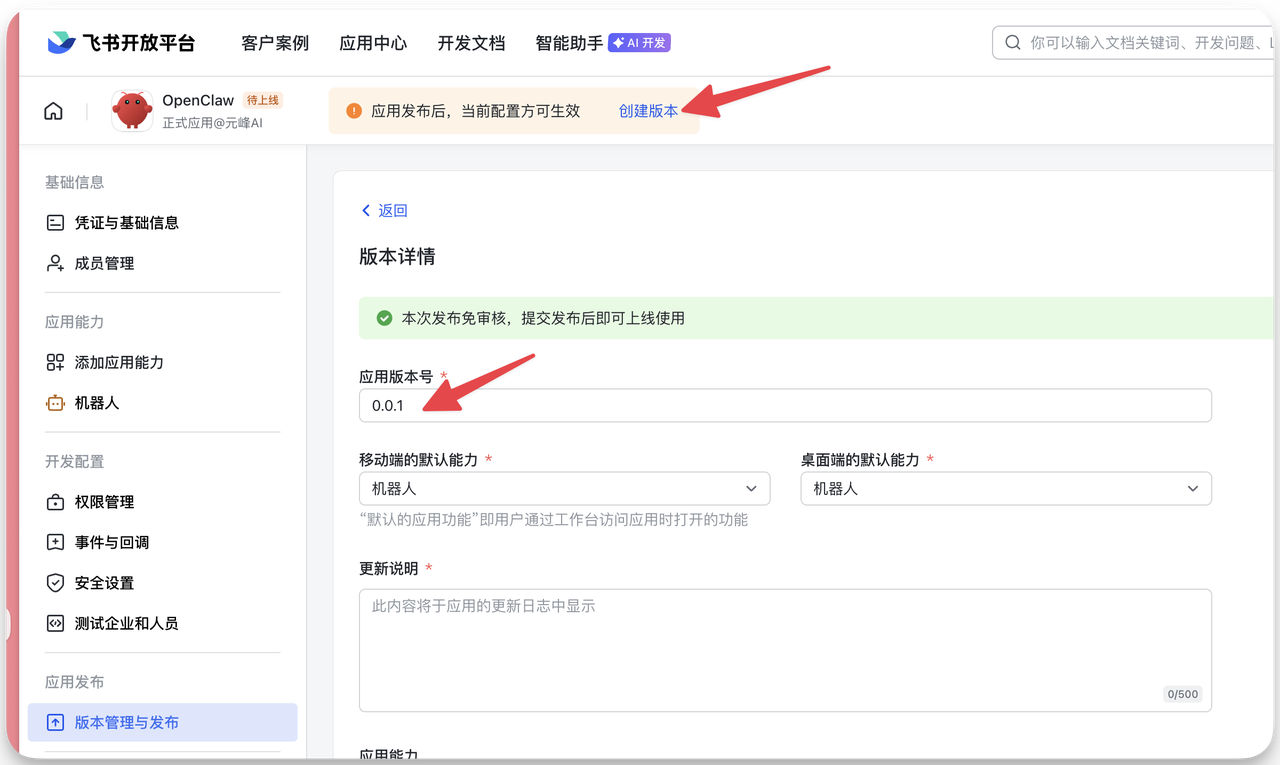Click the 创建版本 link
The image size is (1280, 765).
point(648,111)
